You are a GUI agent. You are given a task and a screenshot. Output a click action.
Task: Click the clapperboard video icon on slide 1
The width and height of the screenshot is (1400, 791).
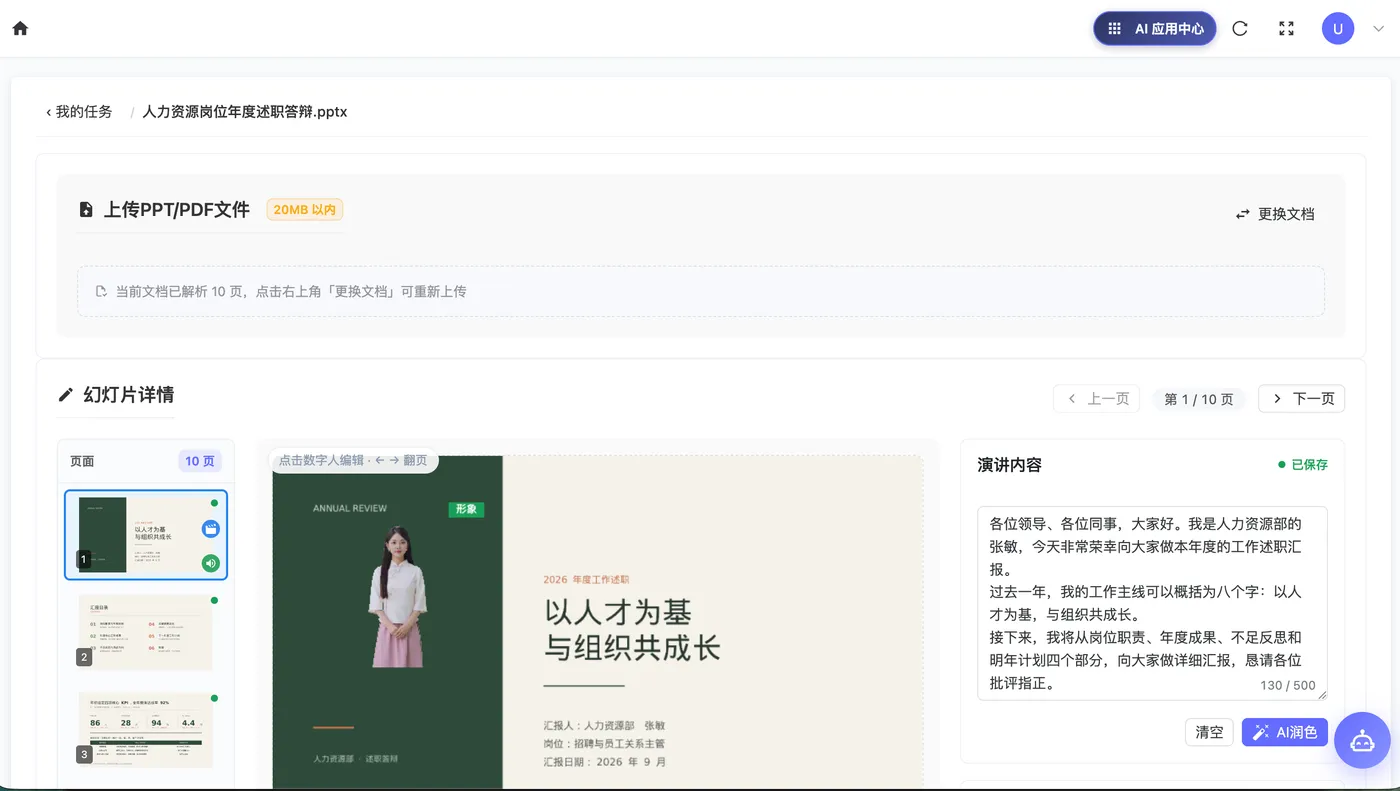[x=210, y=529]
